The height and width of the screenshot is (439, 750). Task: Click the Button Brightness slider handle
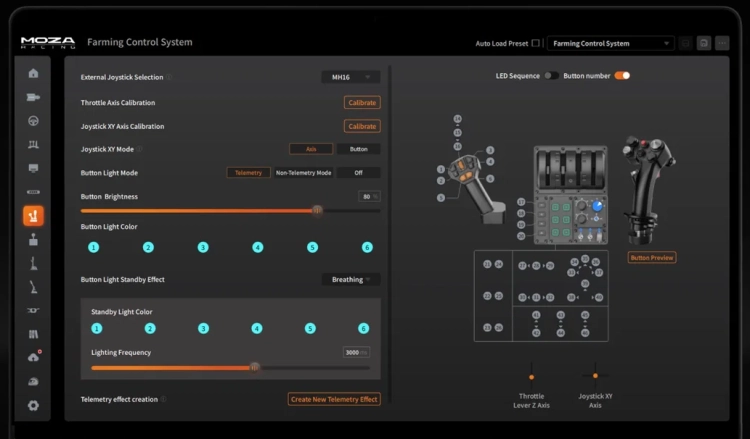[x=317, y=210]
